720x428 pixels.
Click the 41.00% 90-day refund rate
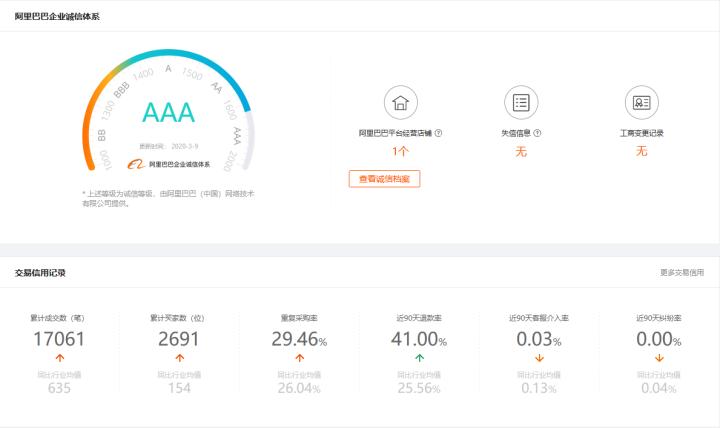tap(419, 339)
